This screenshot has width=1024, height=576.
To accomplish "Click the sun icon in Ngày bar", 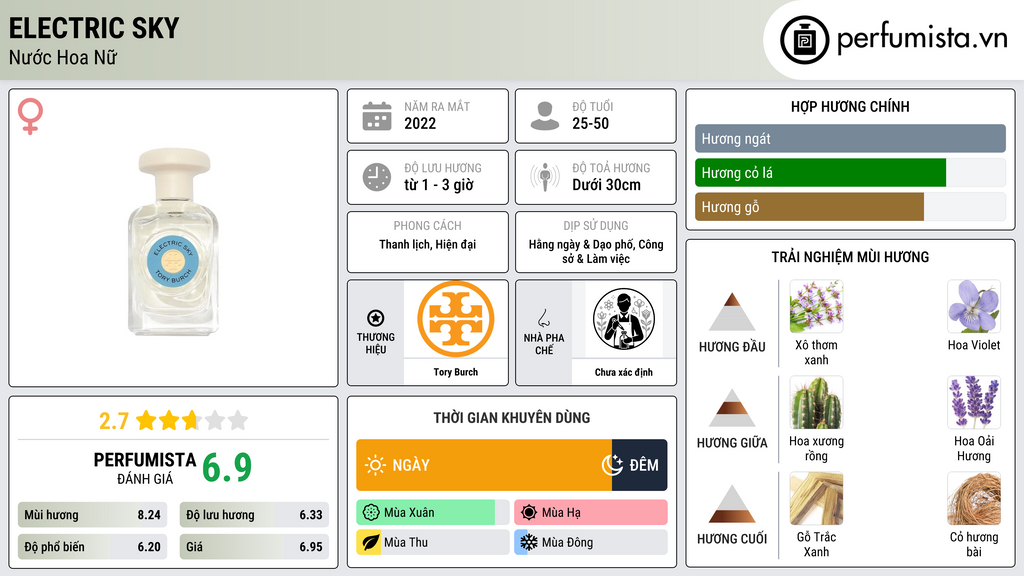I will coord(375,465).
